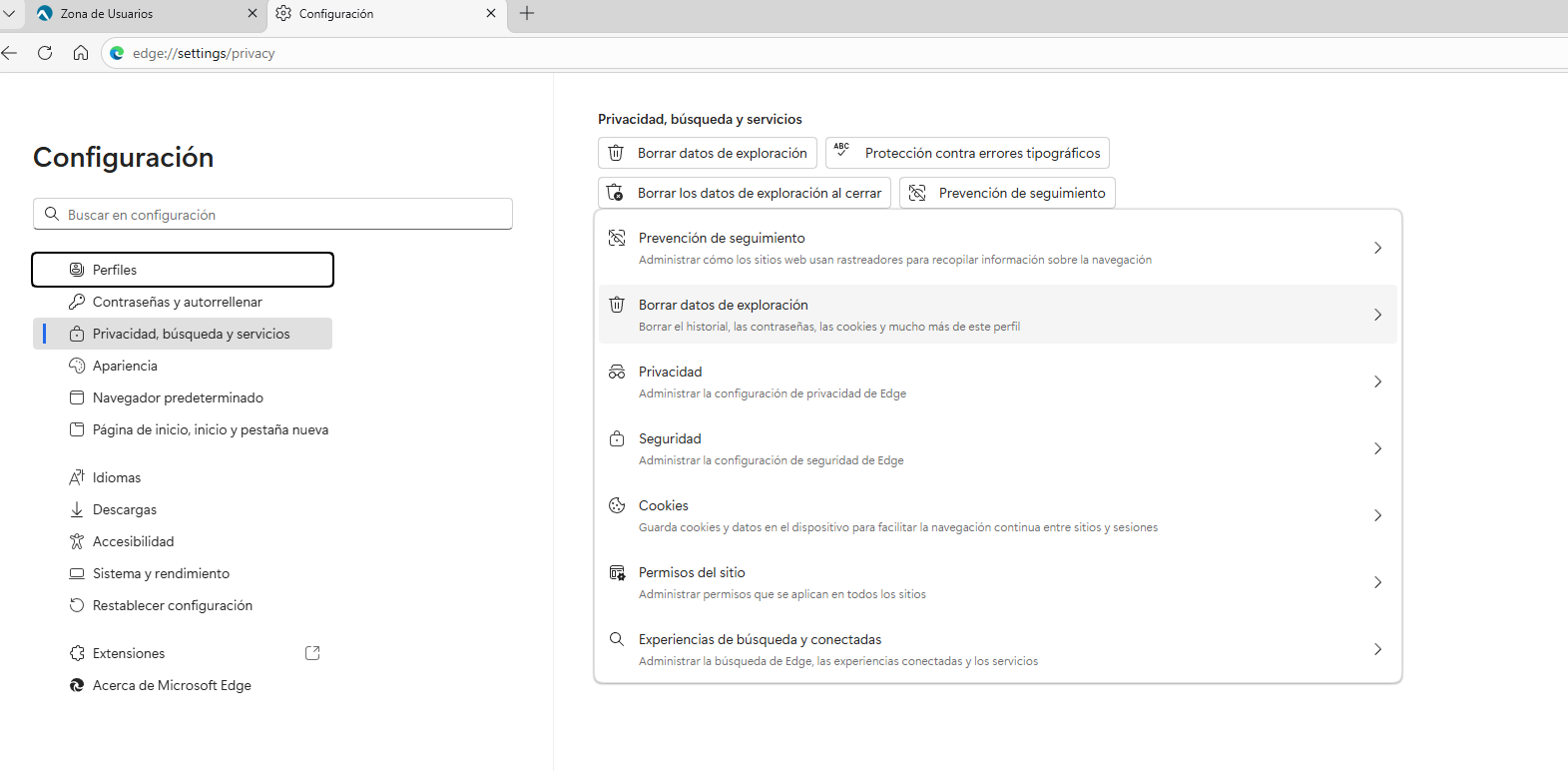The height and width of the screenshot is (771, 1568).
Task: Click the Edge logo beside Acerca de Microsoft Edge
Action: (x=77, y=685)
